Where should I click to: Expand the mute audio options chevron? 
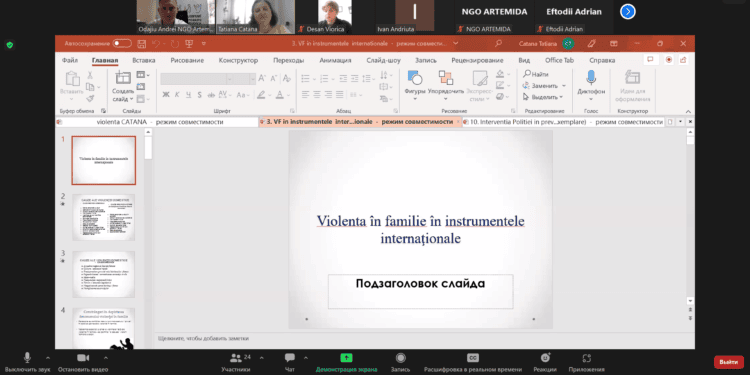(47, 357)
